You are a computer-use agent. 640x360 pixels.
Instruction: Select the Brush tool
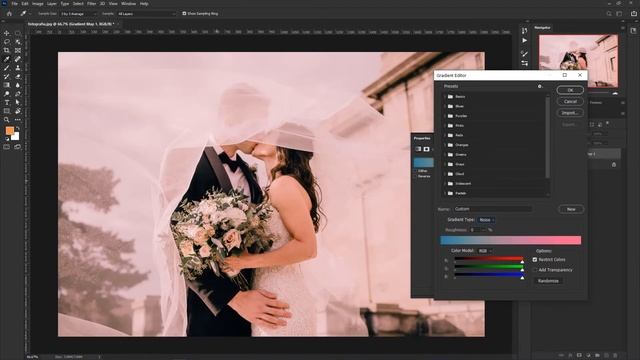click(7, 68)
